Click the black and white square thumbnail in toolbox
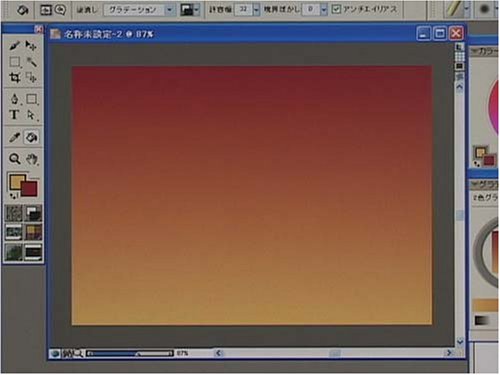This screenshot has height=375, width=500. tap(33, 213)
